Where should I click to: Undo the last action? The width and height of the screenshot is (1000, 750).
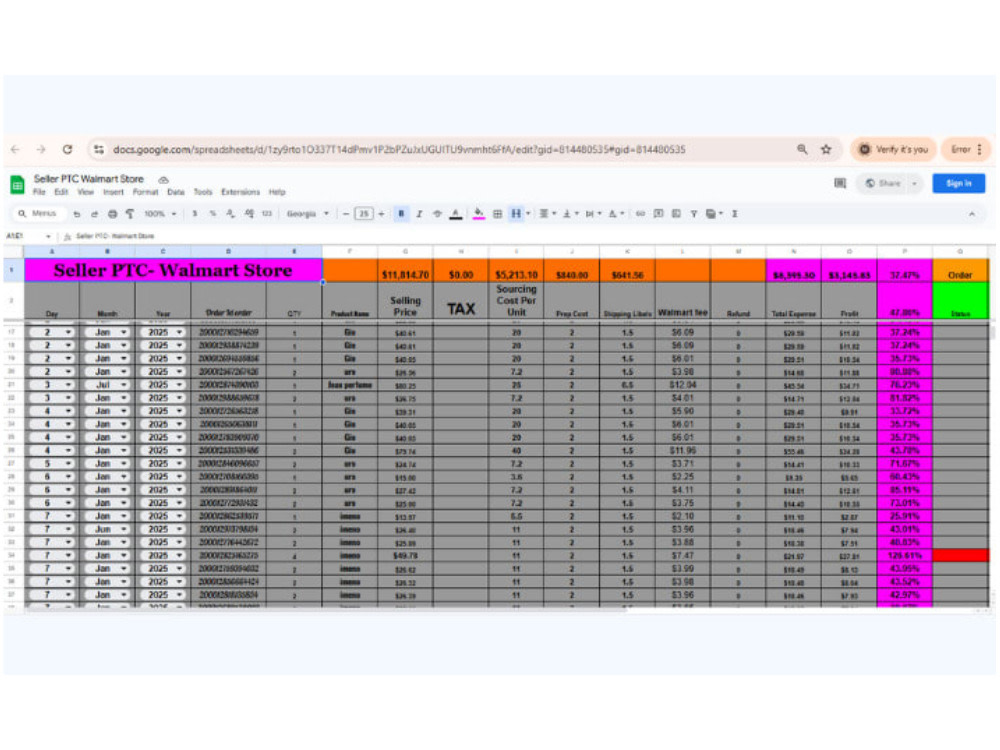point(77,214)
